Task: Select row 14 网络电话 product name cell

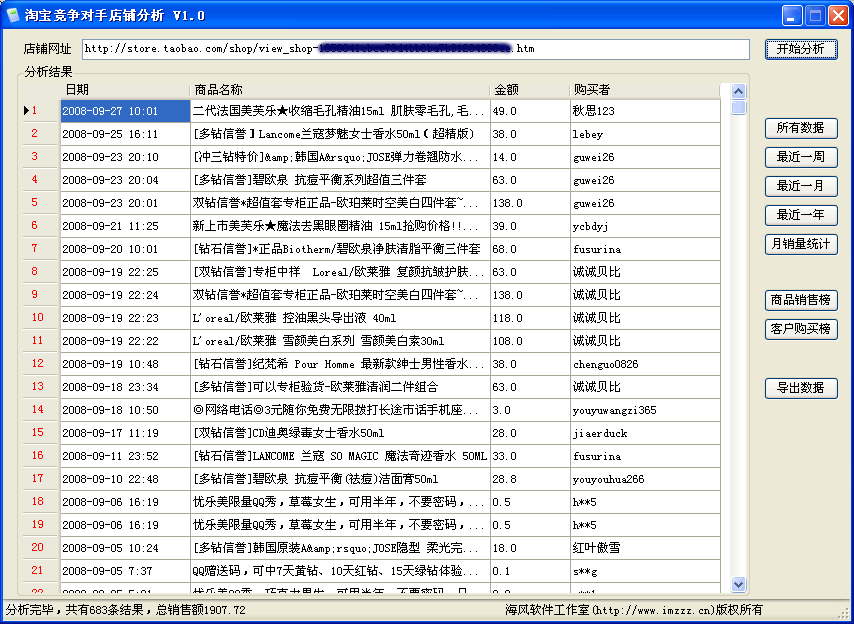Action: (x=340, y=410)
